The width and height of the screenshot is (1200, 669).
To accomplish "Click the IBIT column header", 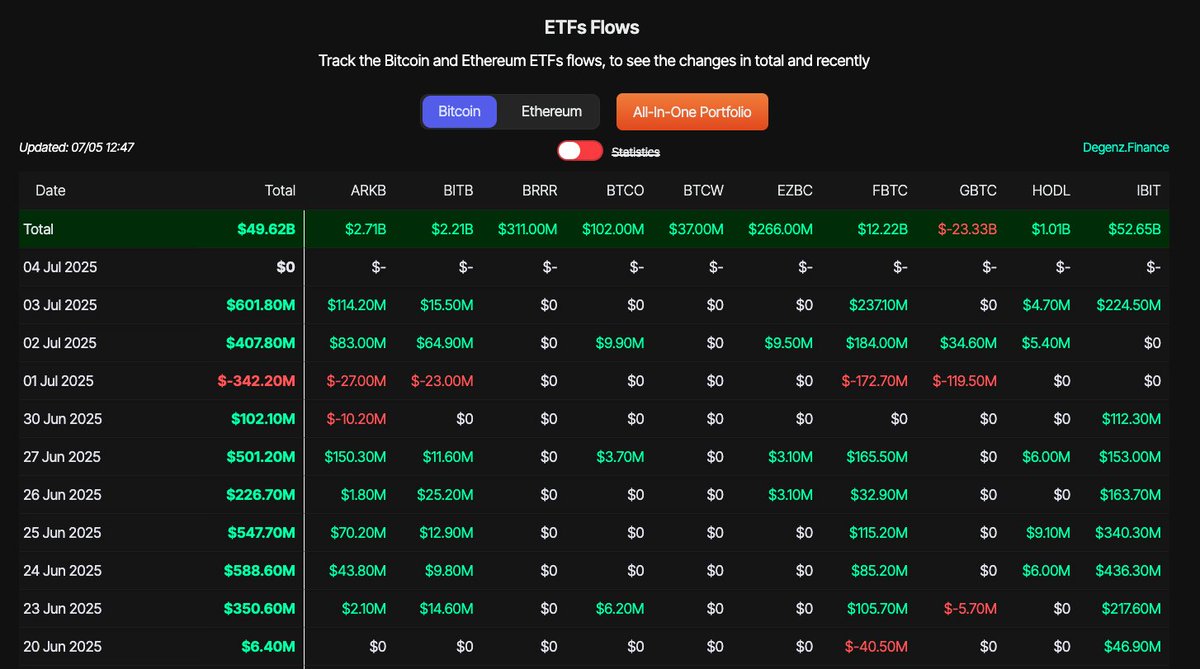I will click(1146, 190).
